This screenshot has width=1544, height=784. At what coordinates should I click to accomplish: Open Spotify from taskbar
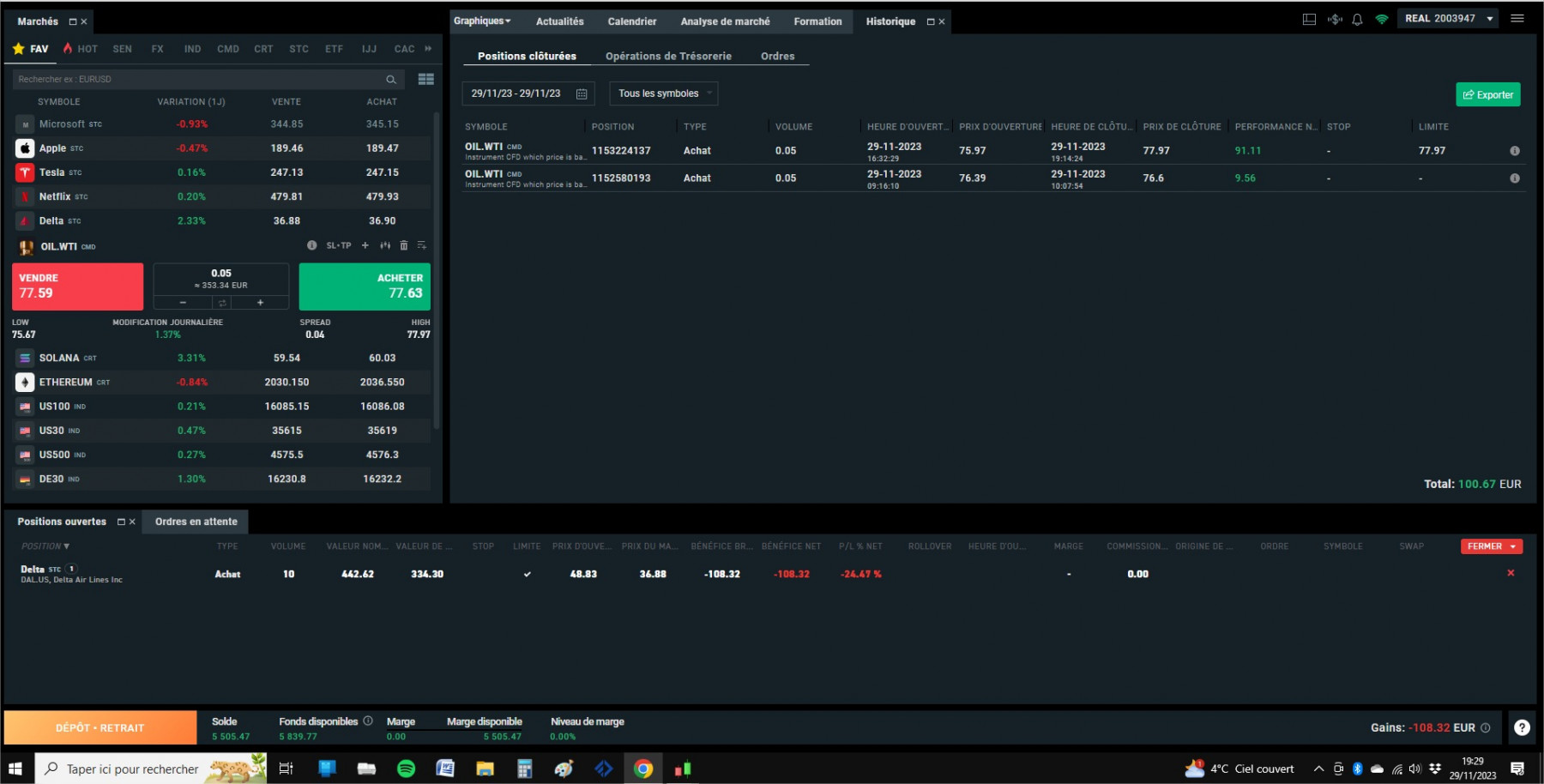(x=407, y=769)
